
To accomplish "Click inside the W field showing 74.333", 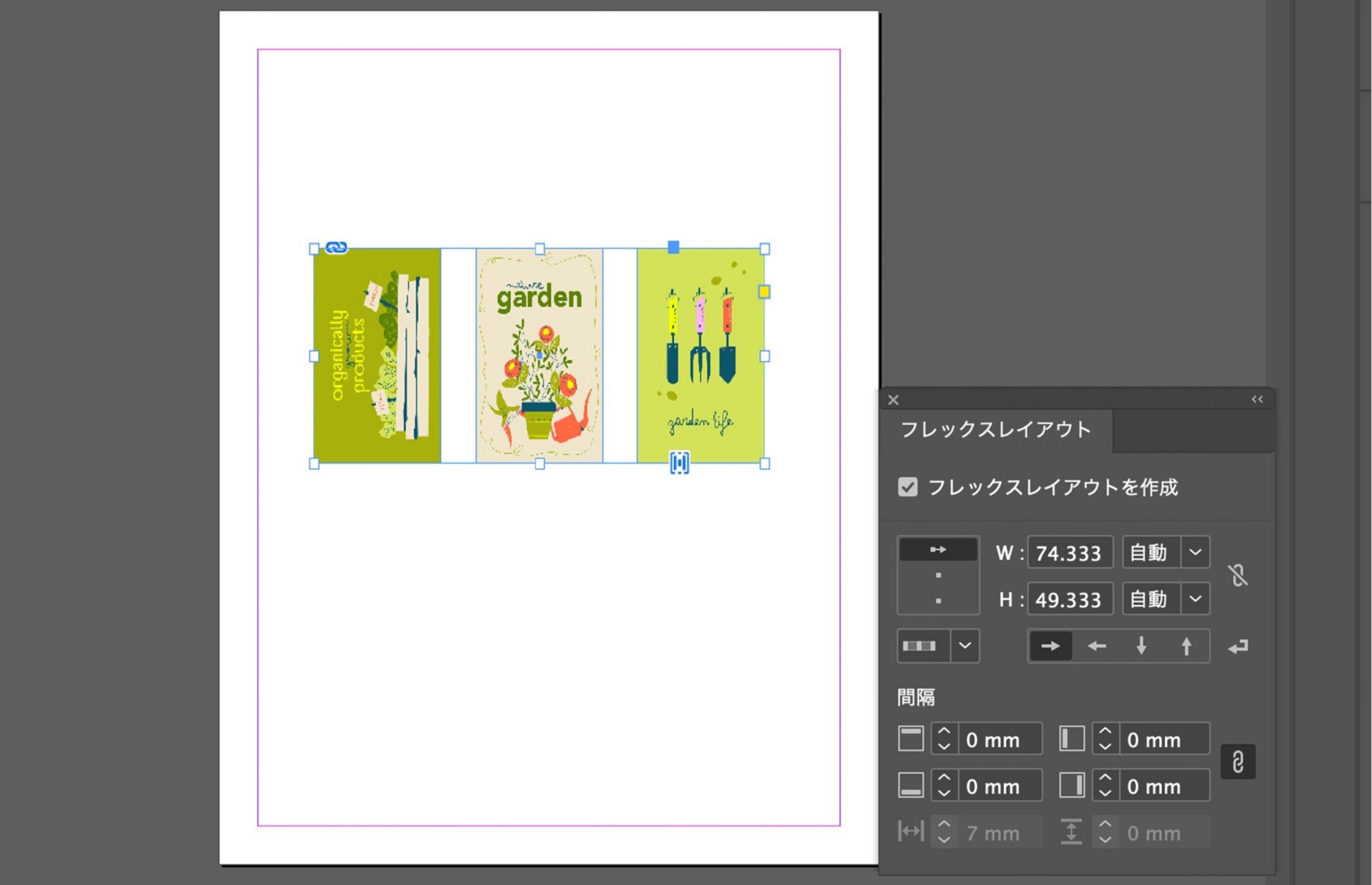I will point(1070,551).
